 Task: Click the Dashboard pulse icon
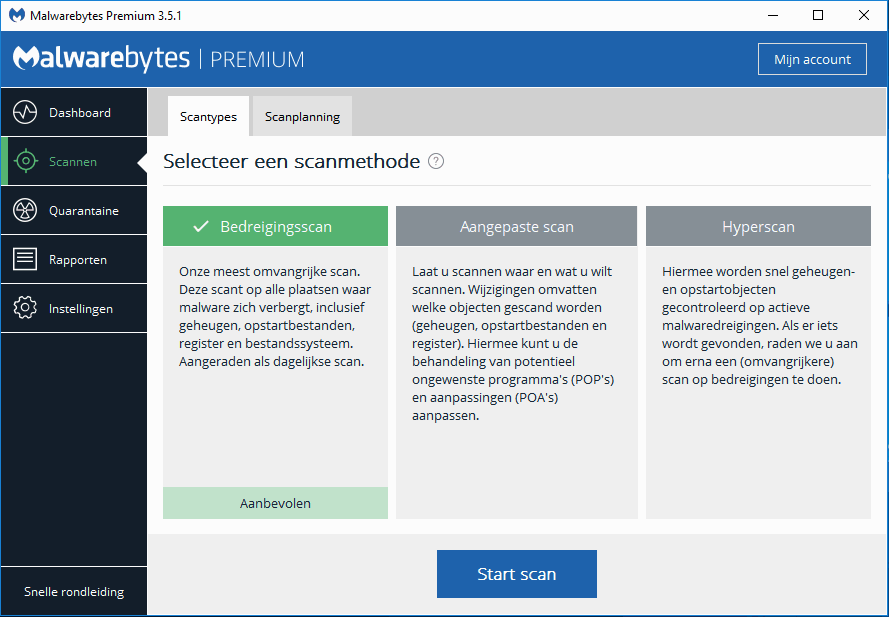tap(25, 113)
